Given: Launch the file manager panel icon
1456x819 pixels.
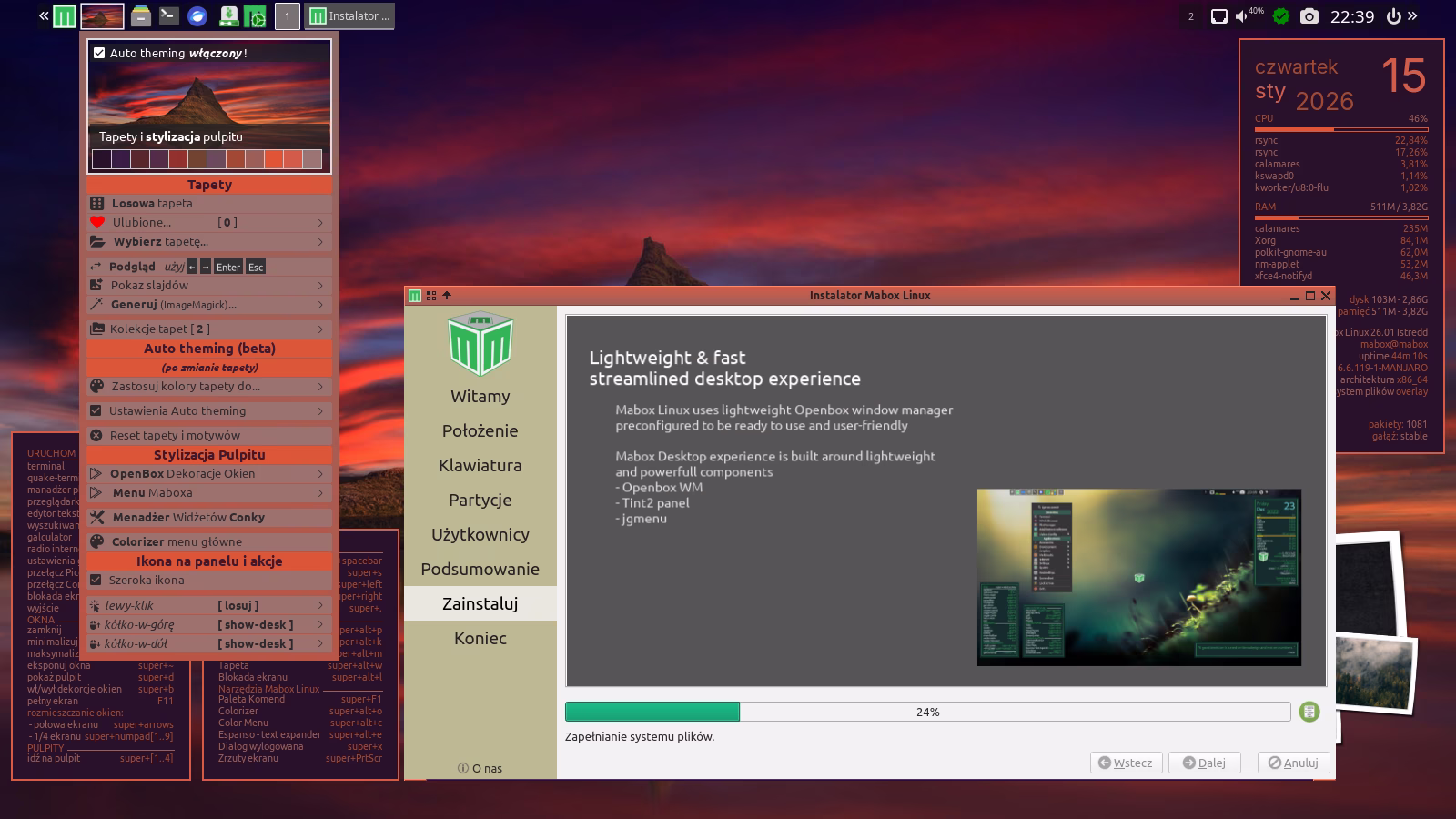Looking at the screenshot, I should point(140,15).
